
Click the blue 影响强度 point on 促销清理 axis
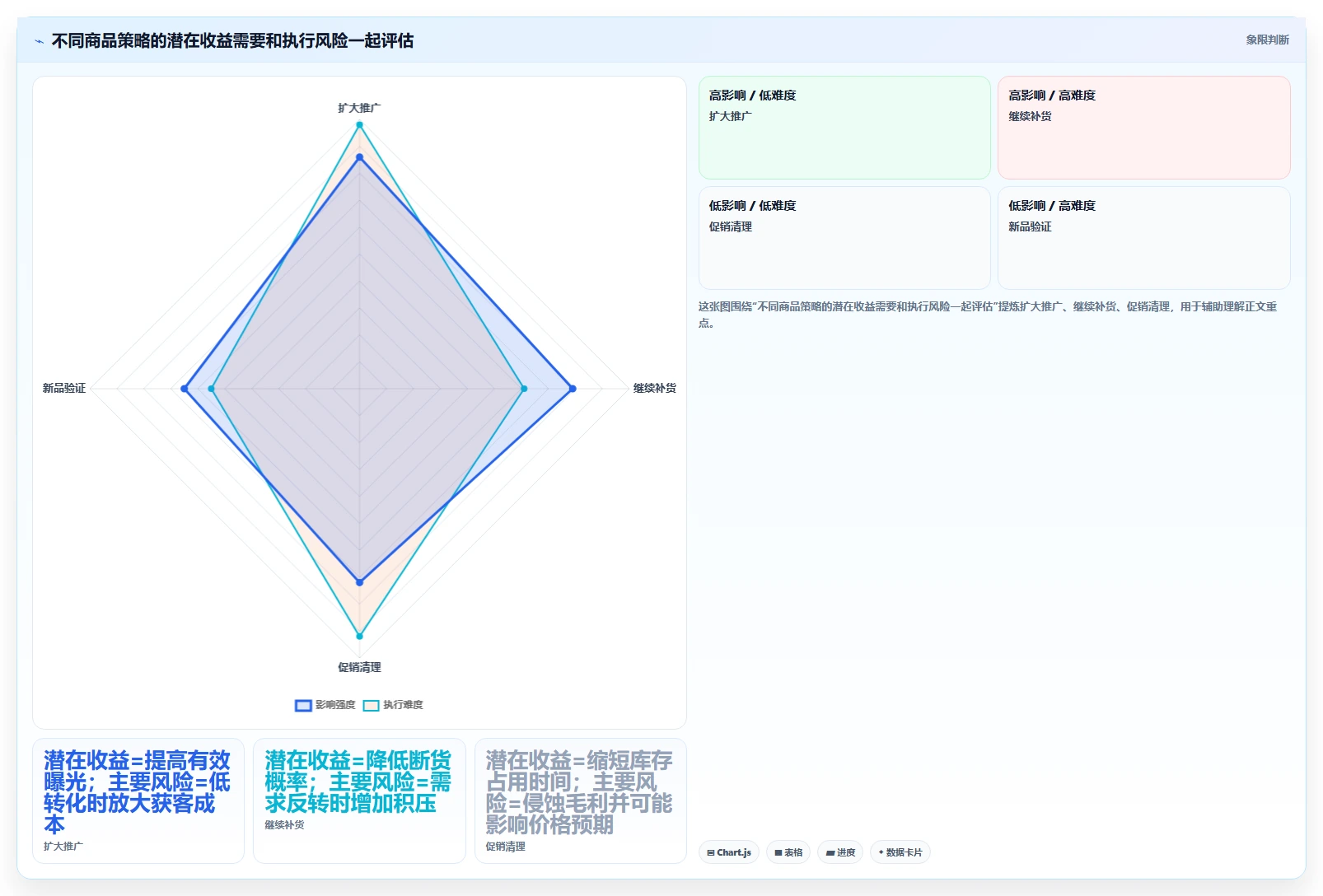359,582
